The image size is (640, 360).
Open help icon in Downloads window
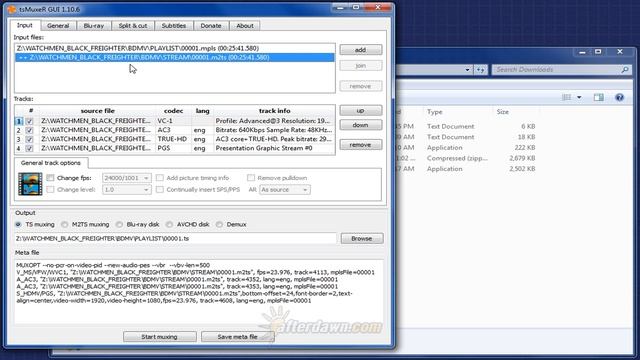619,97
